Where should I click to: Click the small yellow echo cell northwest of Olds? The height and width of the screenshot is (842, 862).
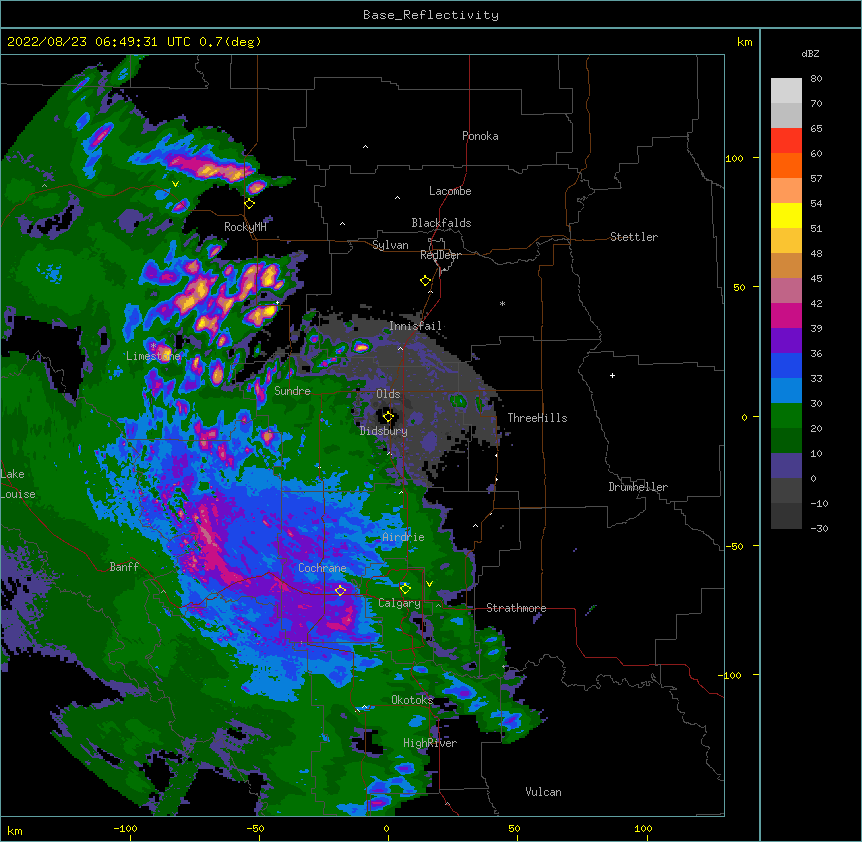(x=361, y=347)
